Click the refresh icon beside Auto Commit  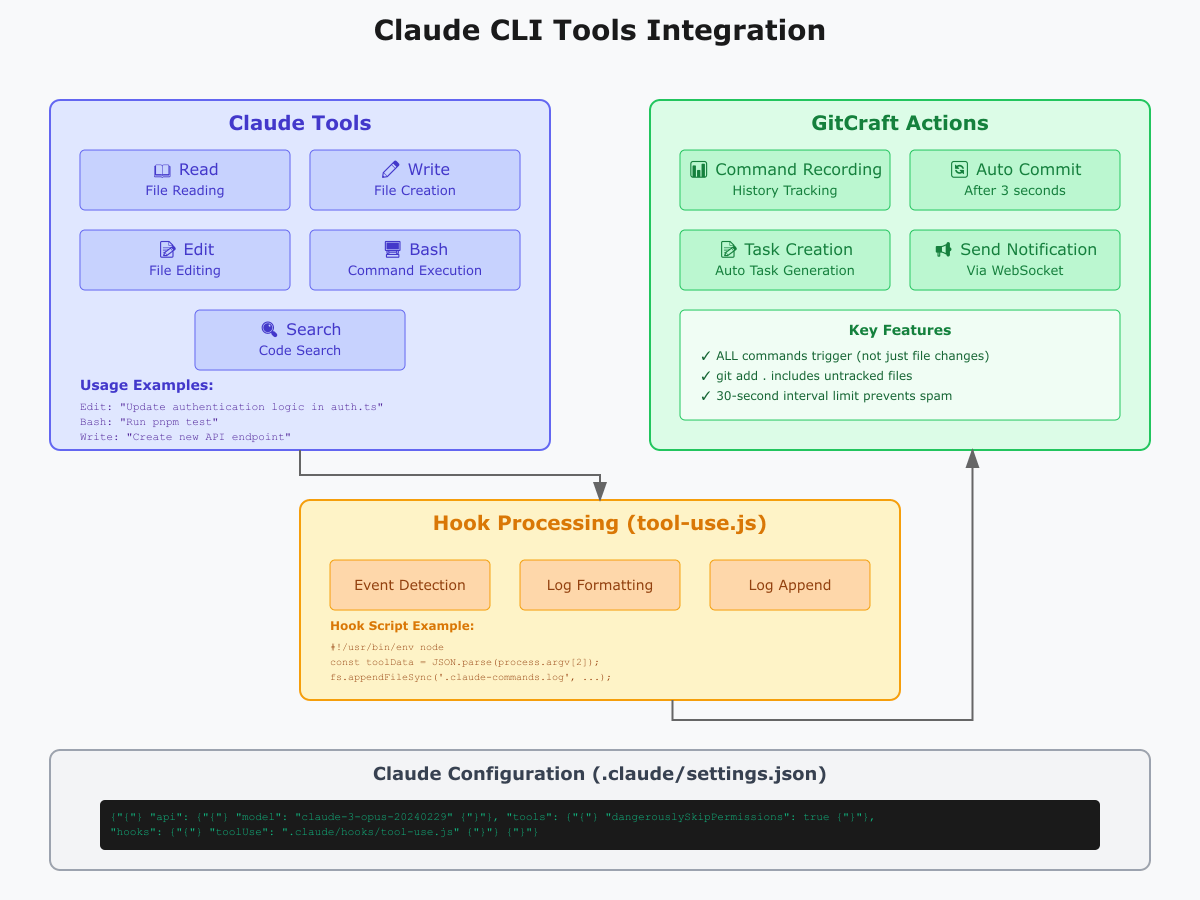[959, 170]
